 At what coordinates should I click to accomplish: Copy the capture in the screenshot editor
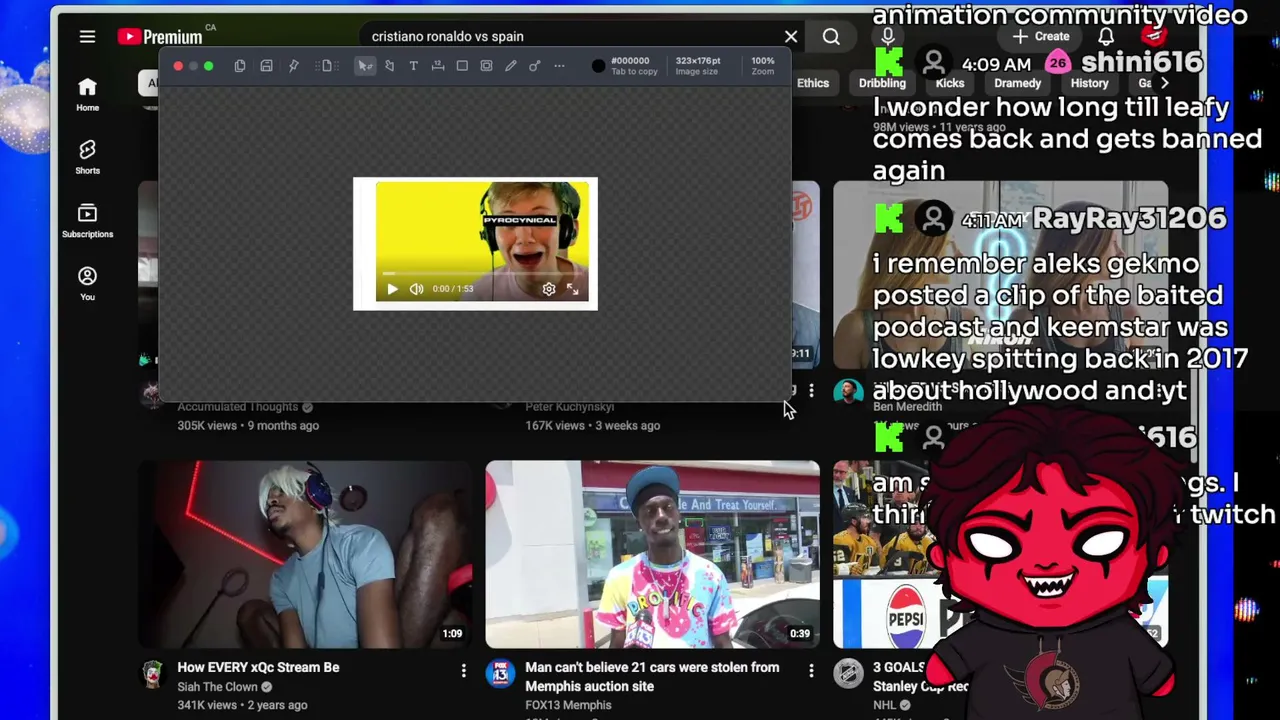[x=240, y=66]
